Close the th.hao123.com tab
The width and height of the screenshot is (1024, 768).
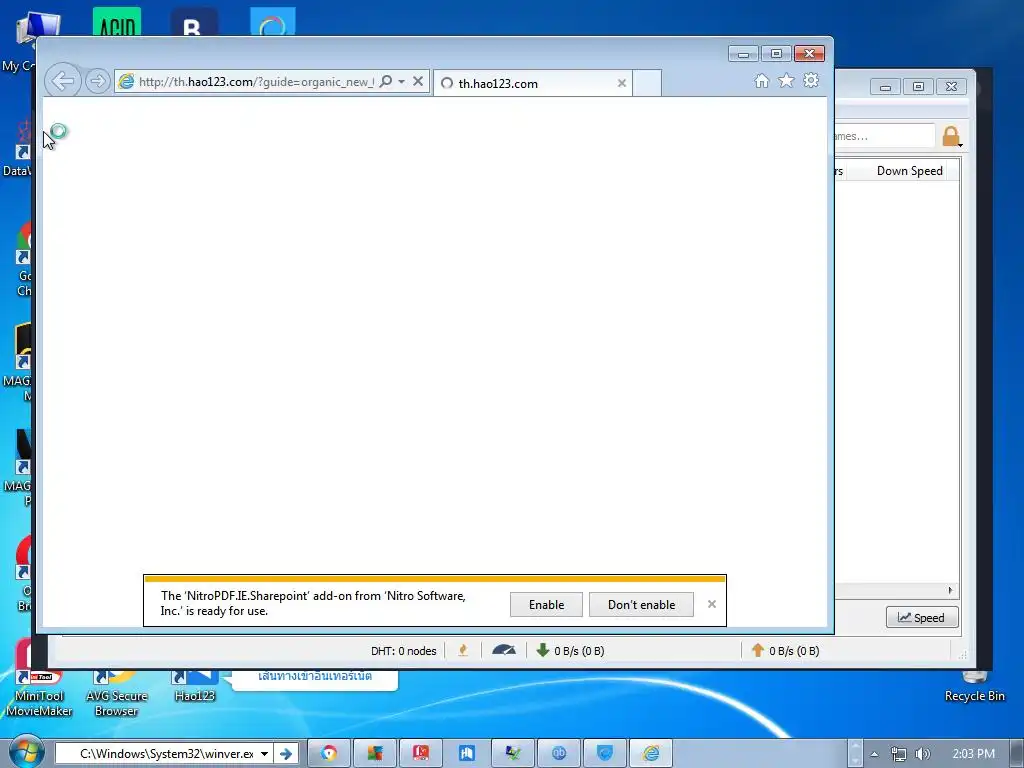(x=622, y=83)
